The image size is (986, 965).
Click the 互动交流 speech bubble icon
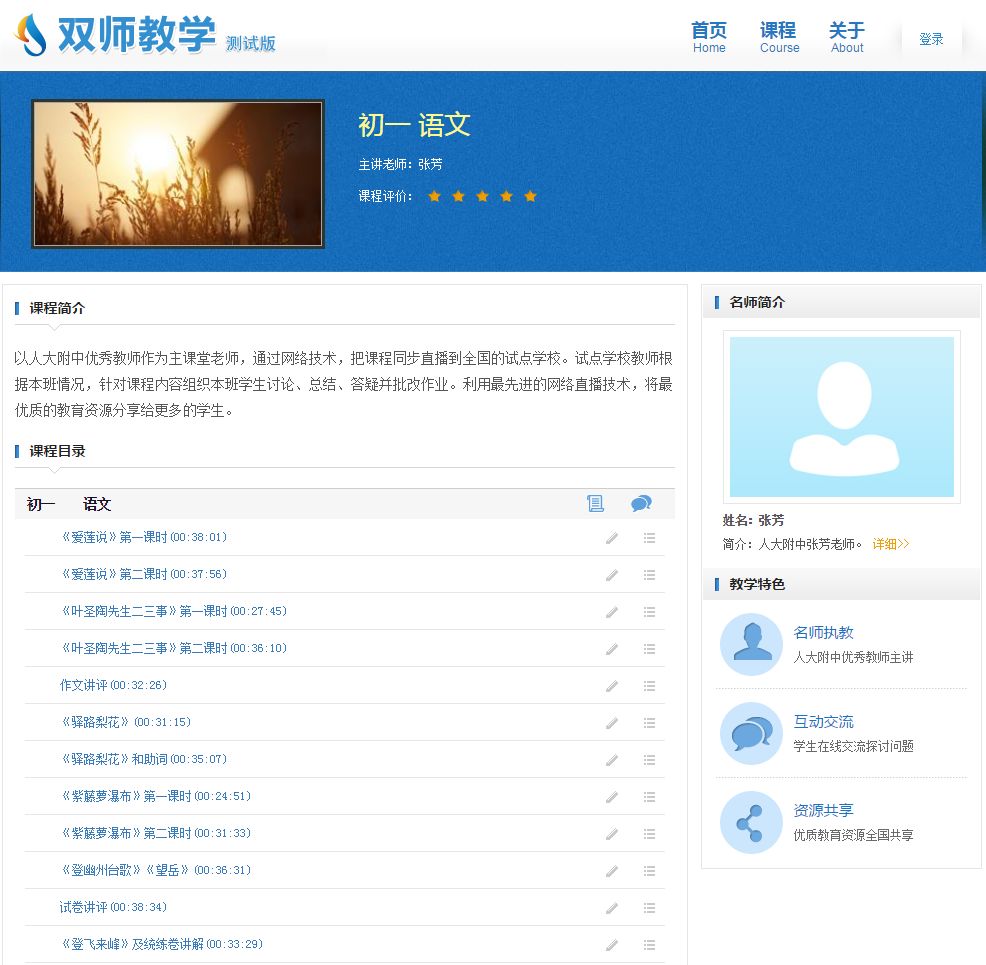751,734
